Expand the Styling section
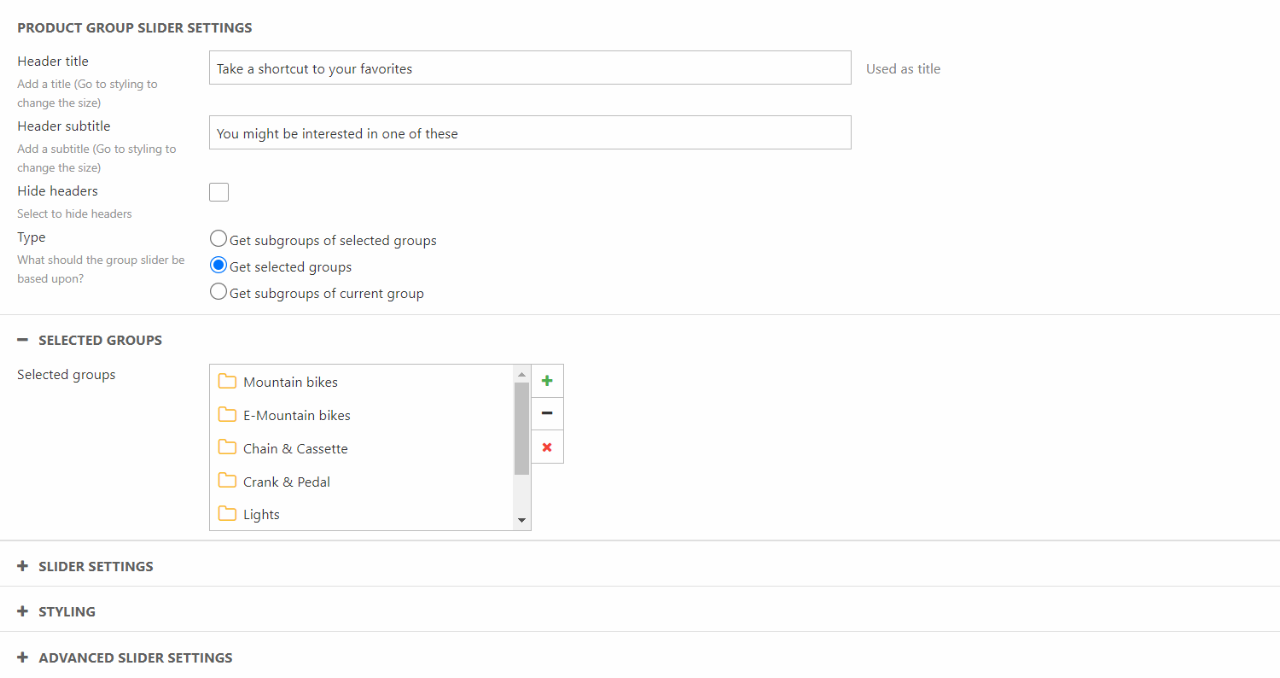The image size is (1280, 678). (x=23, y=611)
